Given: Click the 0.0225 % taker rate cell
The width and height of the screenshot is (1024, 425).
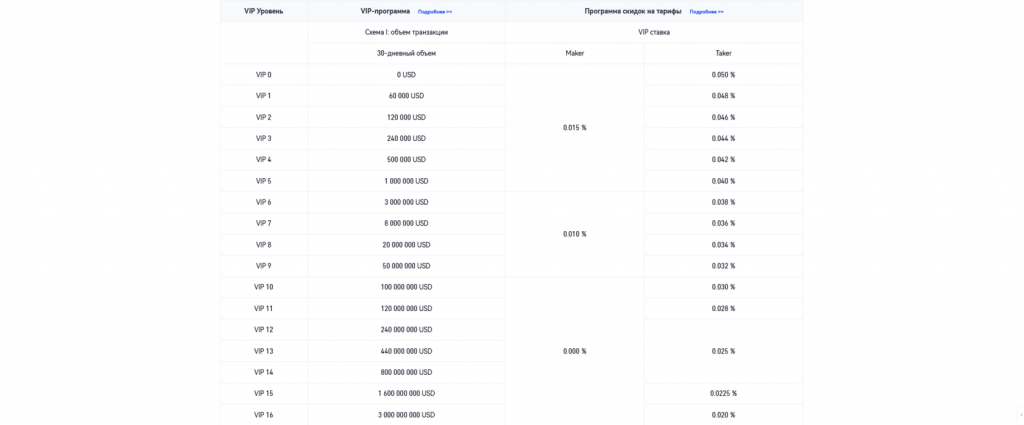Looking at the screenshot, I should pos(723,393).
